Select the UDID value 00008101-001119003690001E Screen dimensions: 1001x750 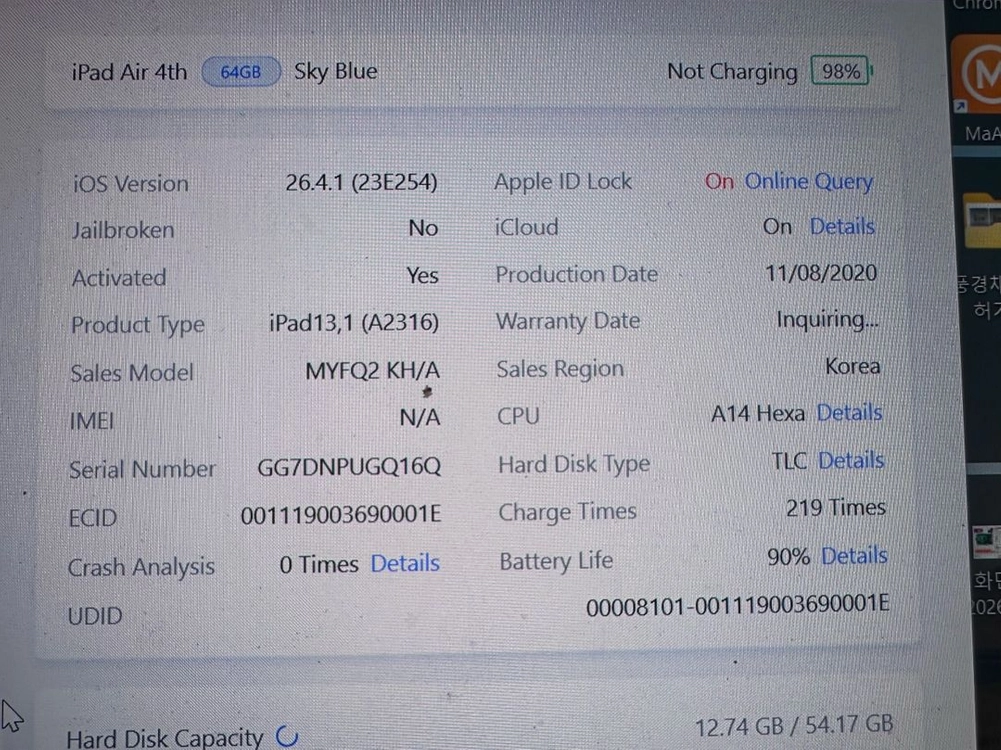click(x=737, y=605)
